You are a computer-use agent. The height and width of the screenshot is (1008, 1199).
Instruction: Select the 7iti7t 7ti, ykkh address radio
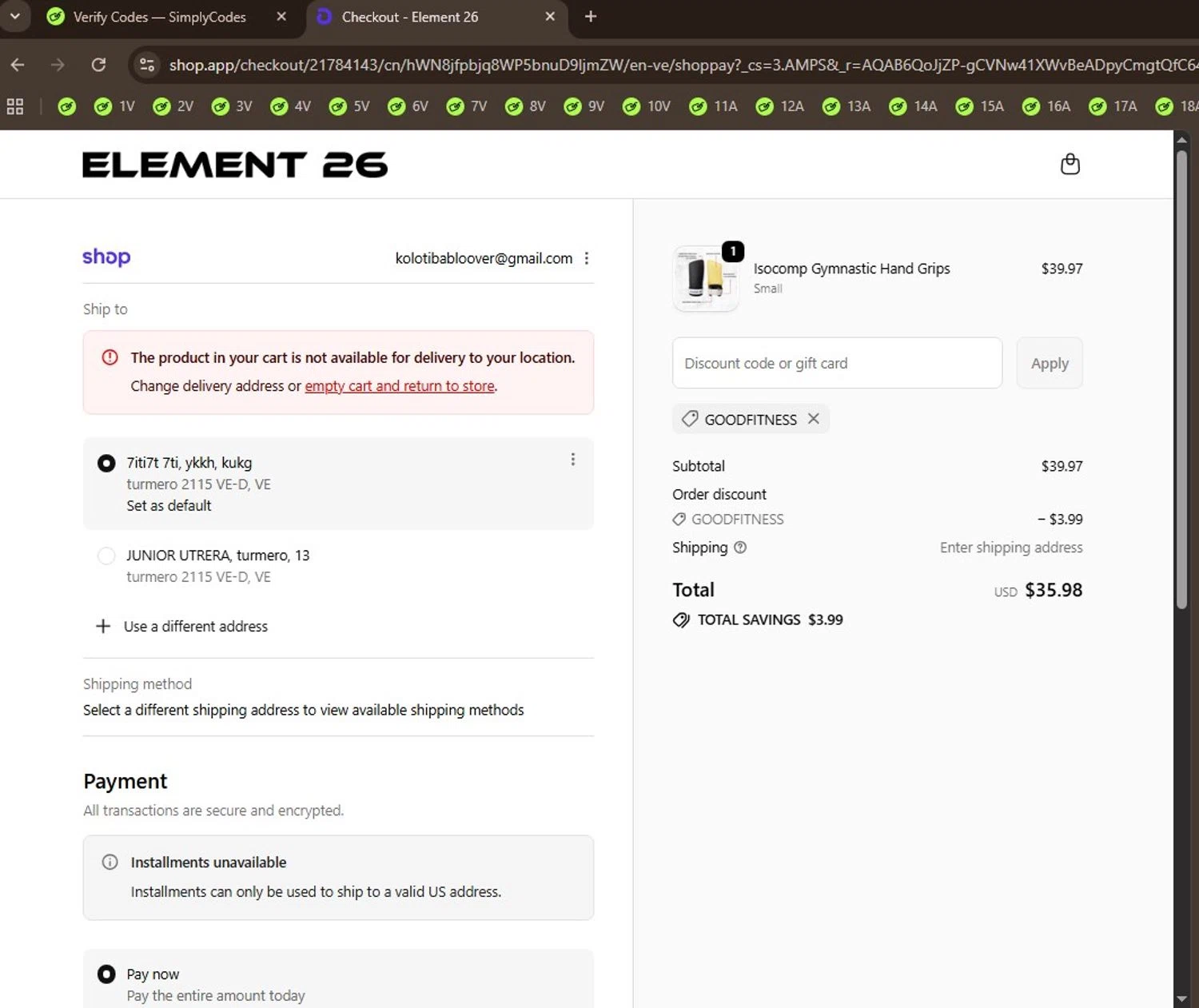(106, 463)
